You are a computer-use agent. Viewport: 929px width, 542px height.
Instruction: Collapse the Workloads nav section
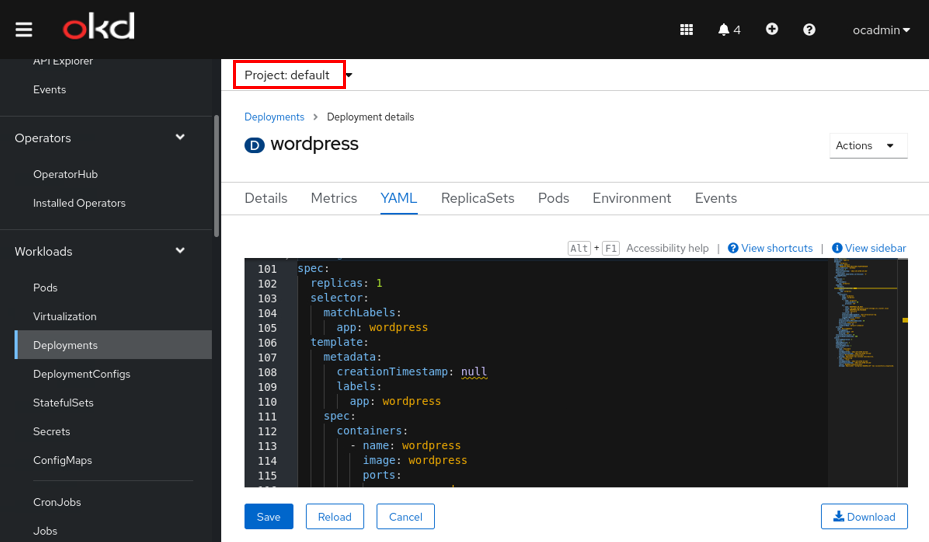pyautogui.click(x=101, y=251)
